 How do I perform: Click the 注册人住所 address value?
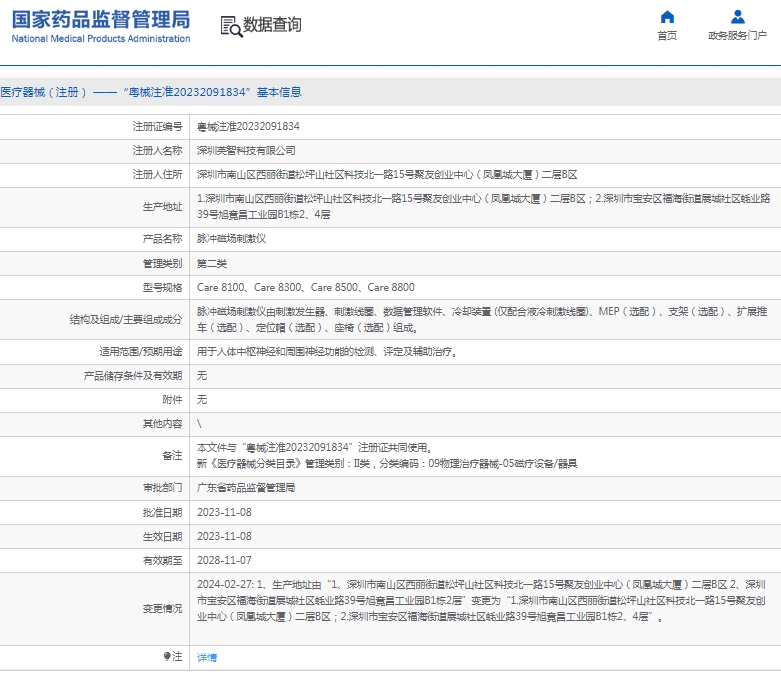pos(387,175)
